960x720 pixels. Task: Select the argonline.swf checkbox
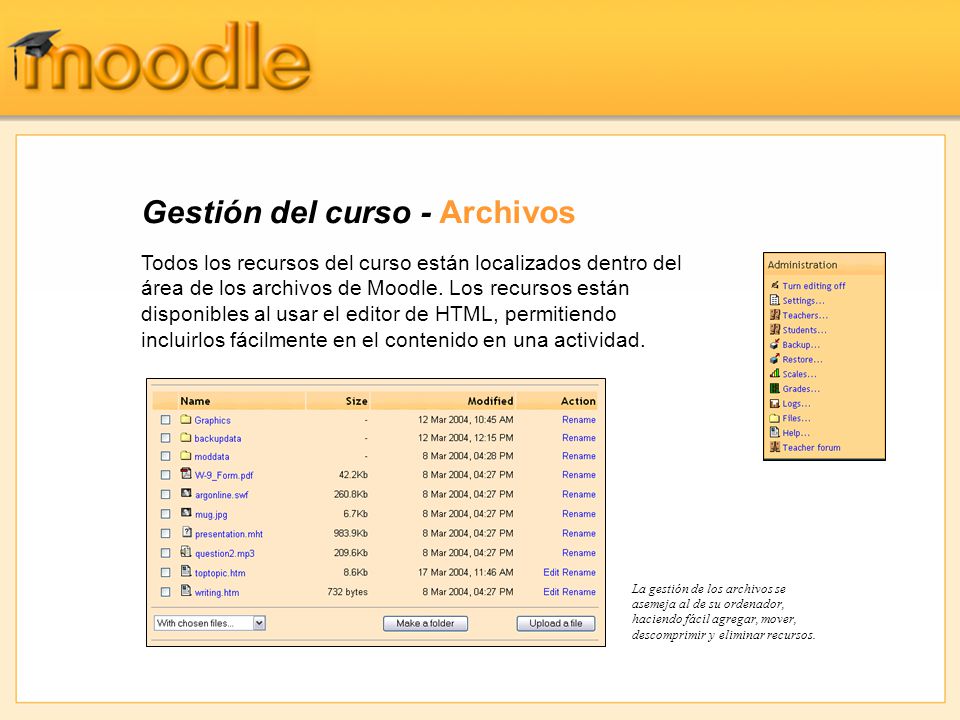coord(165,494)
